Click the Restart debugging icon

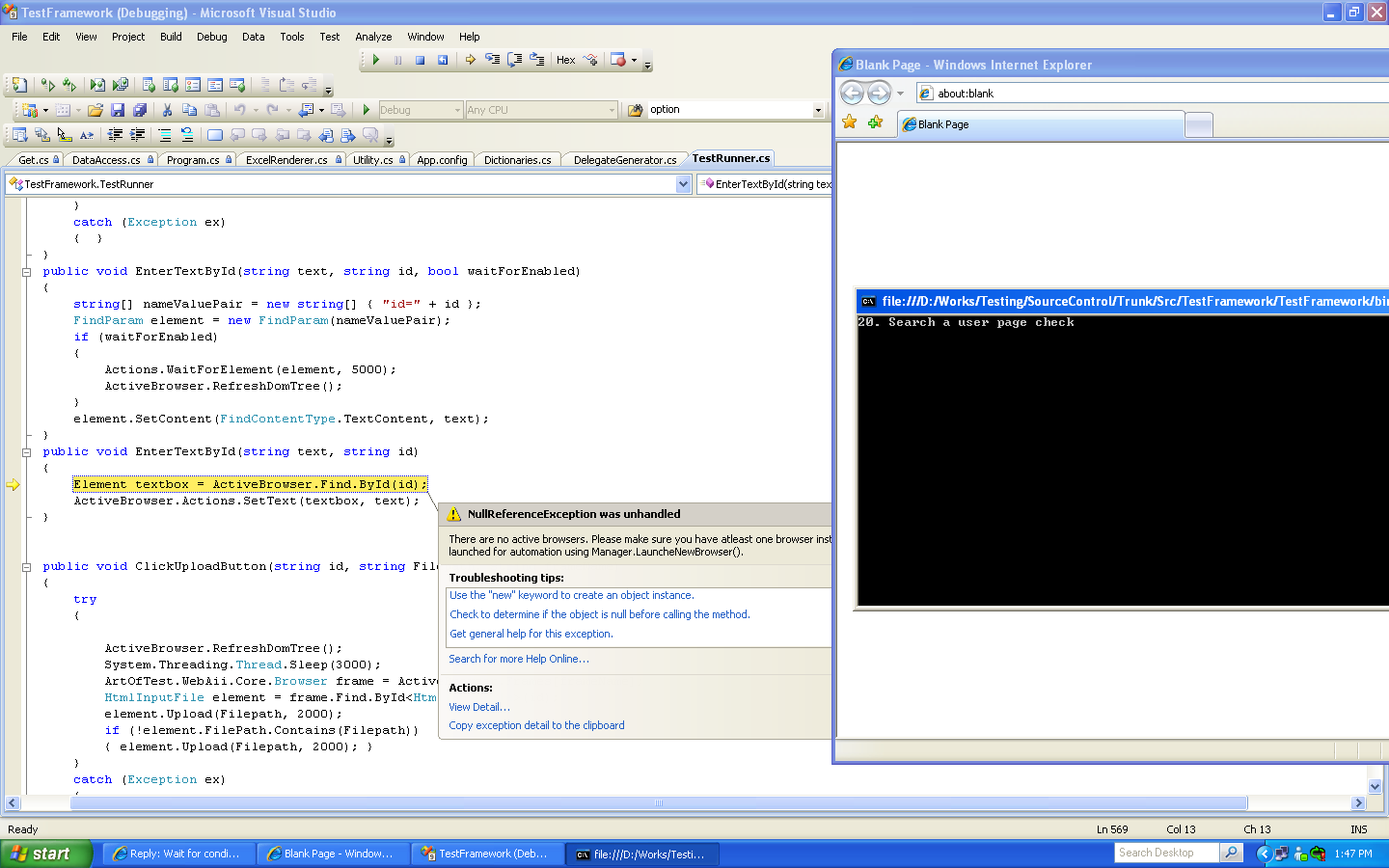point(443,60)
